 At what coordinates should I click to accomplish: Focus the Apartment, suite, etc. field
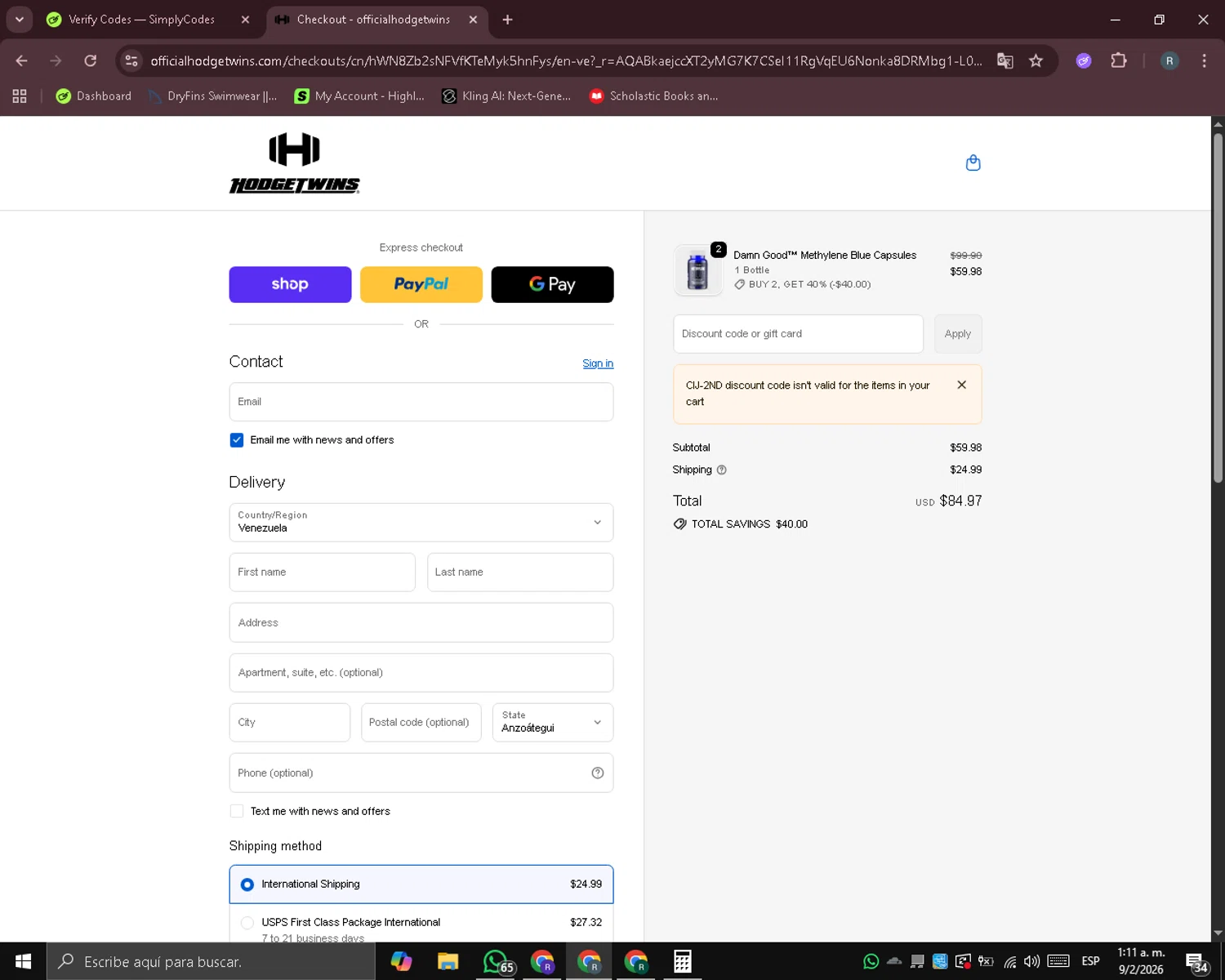click(421, 673)
